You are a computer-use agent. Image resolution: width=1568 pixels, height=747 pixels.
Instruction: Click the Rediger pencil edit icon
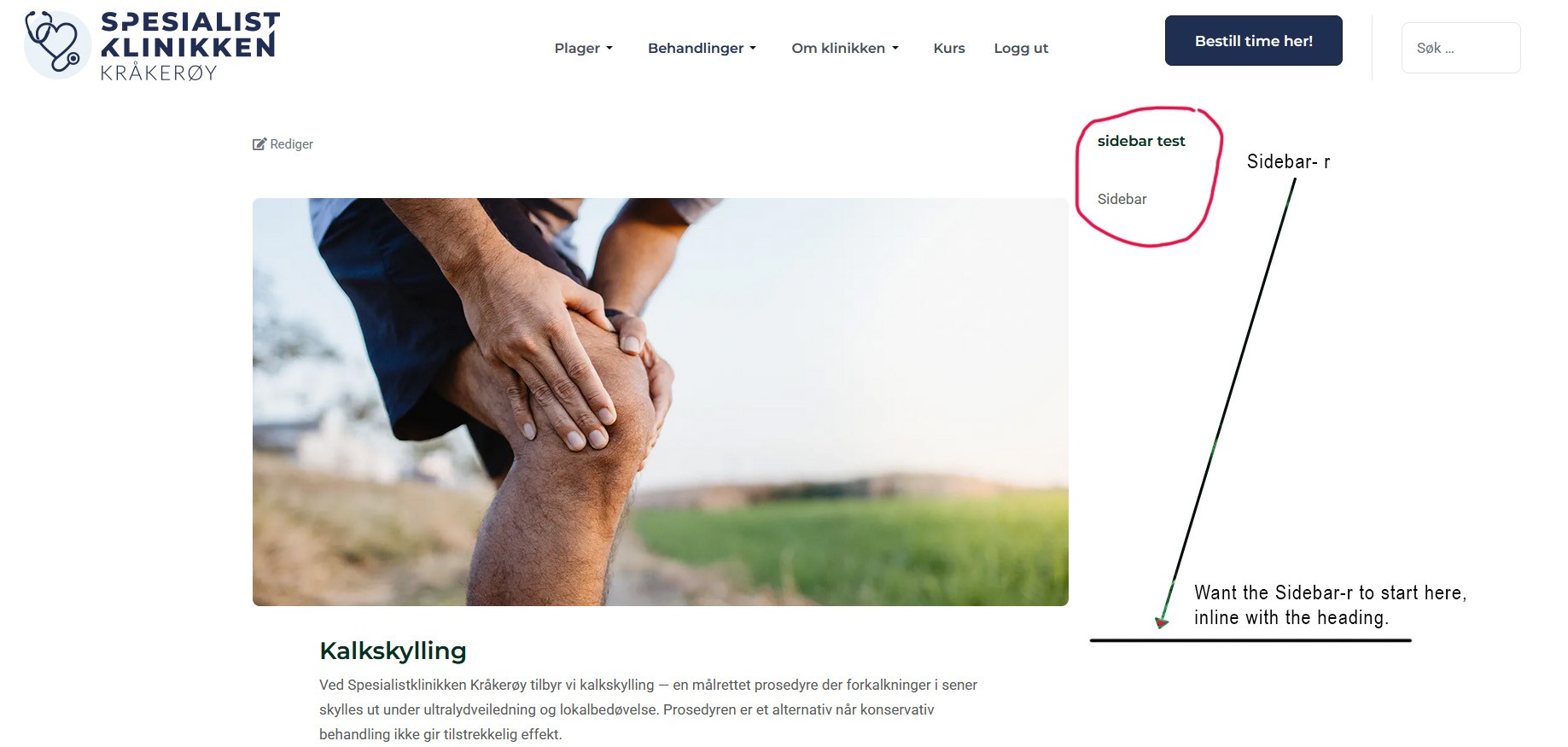(259, 144)
